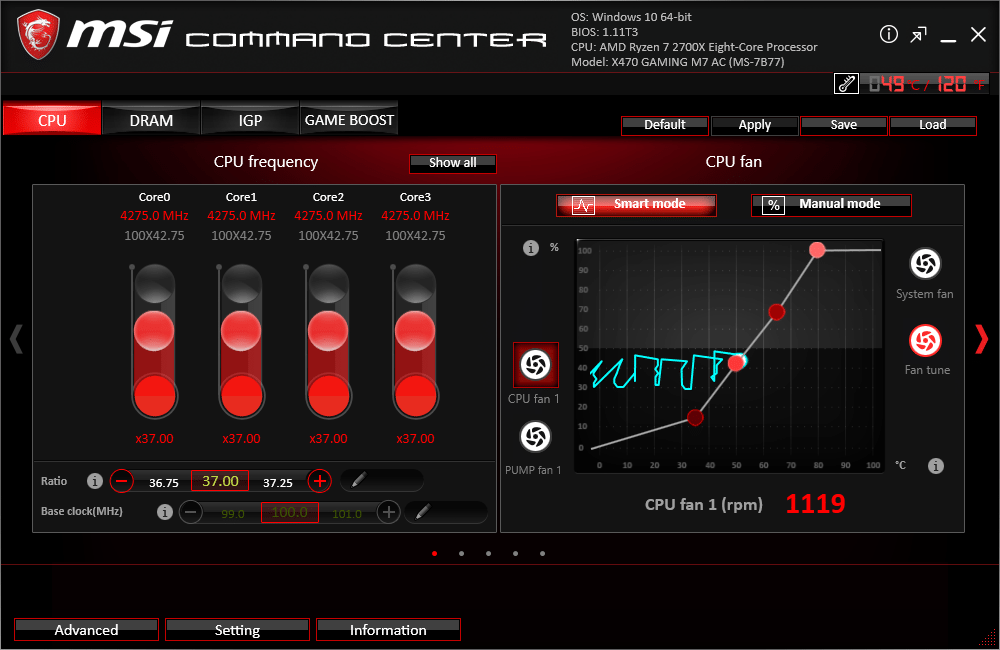Click the Base clock info icon
The image size is (1000, 650).
165,512
